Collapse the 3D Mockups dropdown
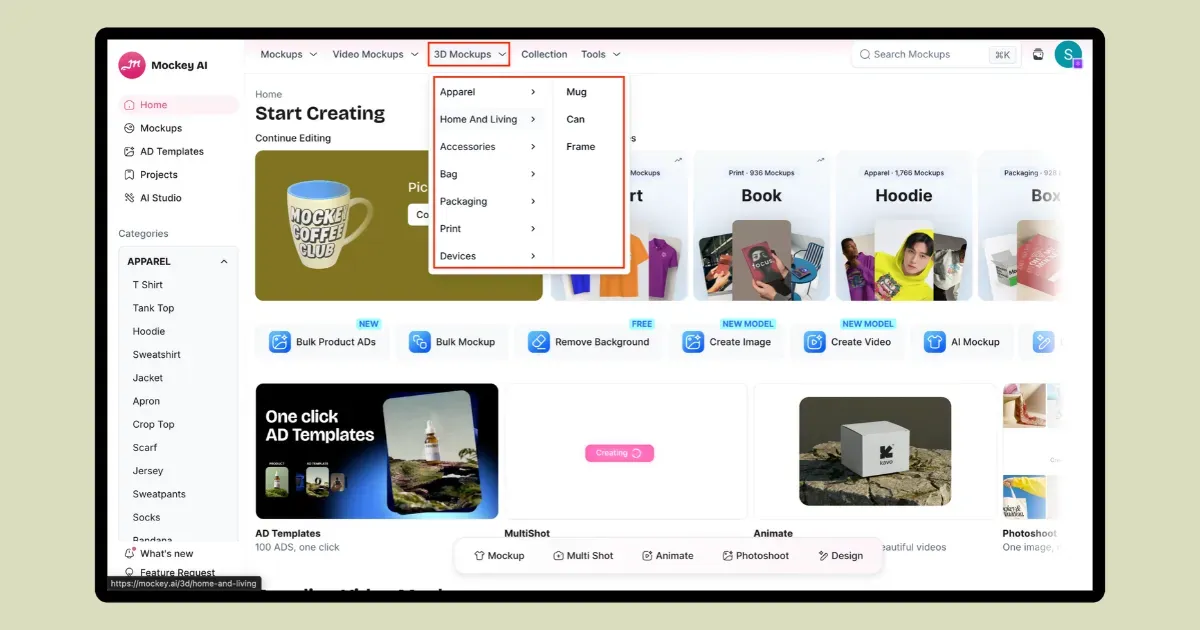This screenshot has width=1200, height=630. pyautogui.click(x=469, y=55)
